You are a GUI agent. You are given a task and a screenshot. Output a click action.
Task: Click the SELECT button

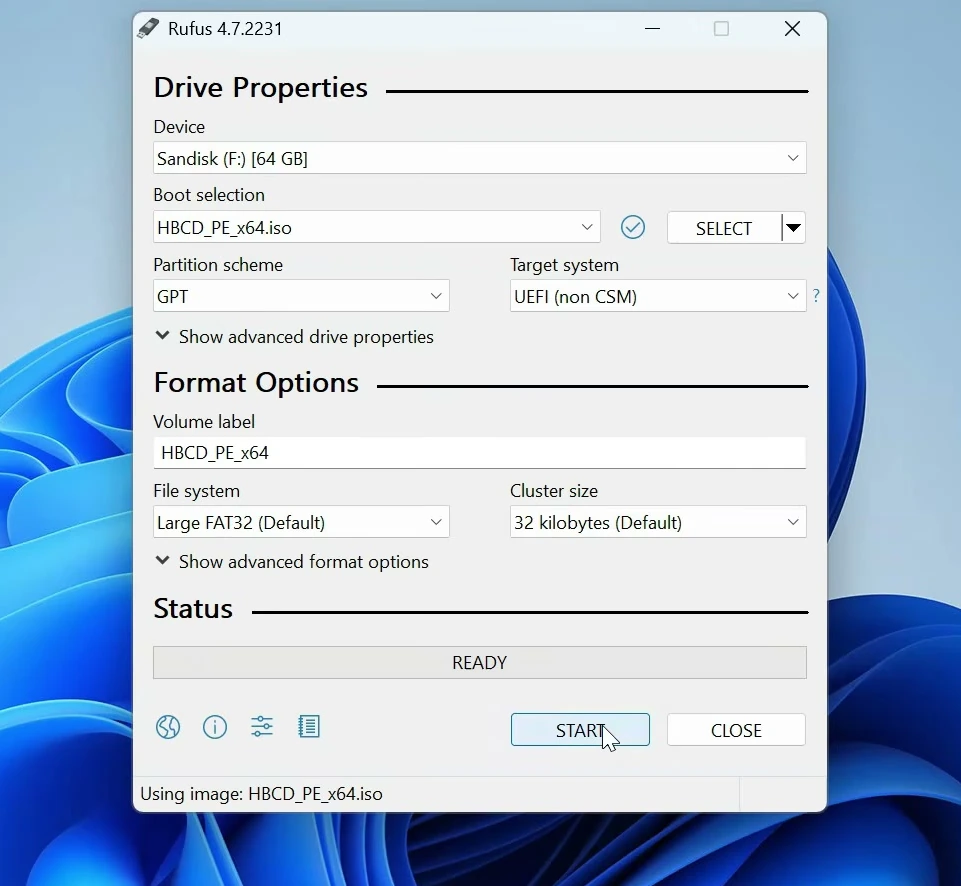724,228
